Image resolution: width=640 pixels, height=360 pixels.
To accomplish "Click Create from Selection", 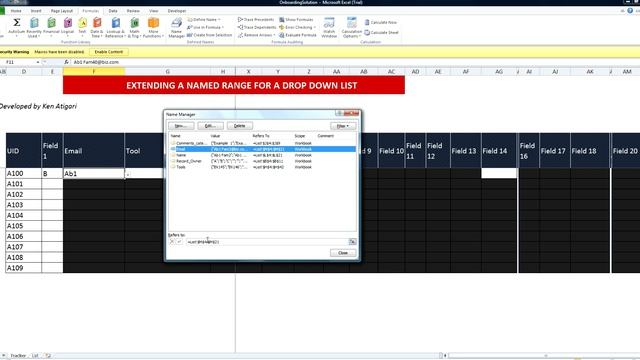I will point(209,35).
